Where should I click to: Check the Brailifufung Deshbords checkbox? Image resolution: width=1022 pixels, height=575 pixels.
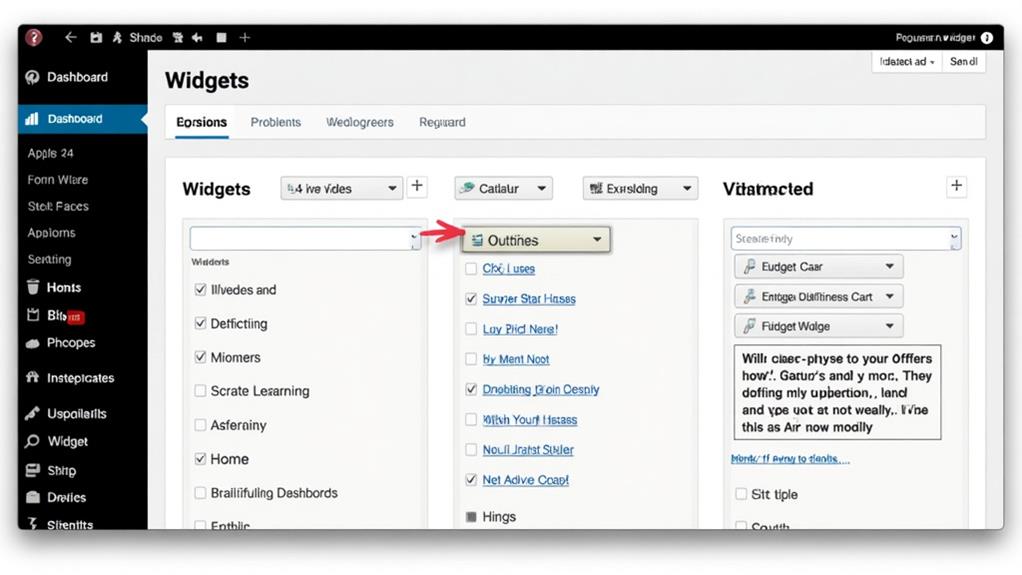(x=200, y=493)
